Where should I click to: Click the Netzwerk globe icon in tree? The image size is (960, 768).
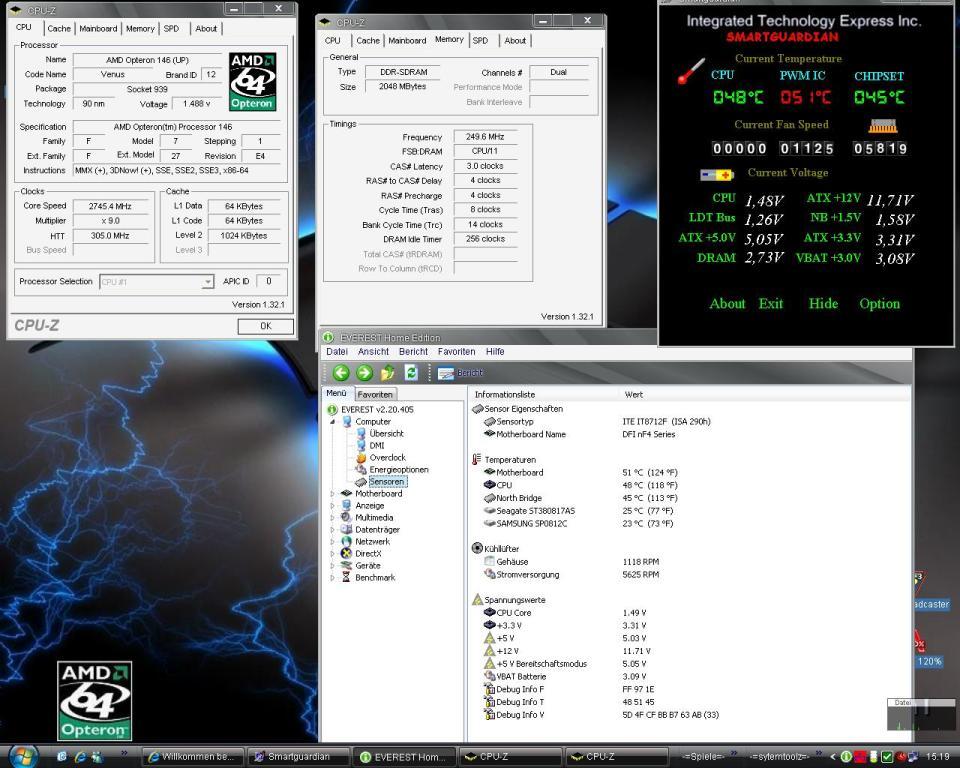pos(347,542)
